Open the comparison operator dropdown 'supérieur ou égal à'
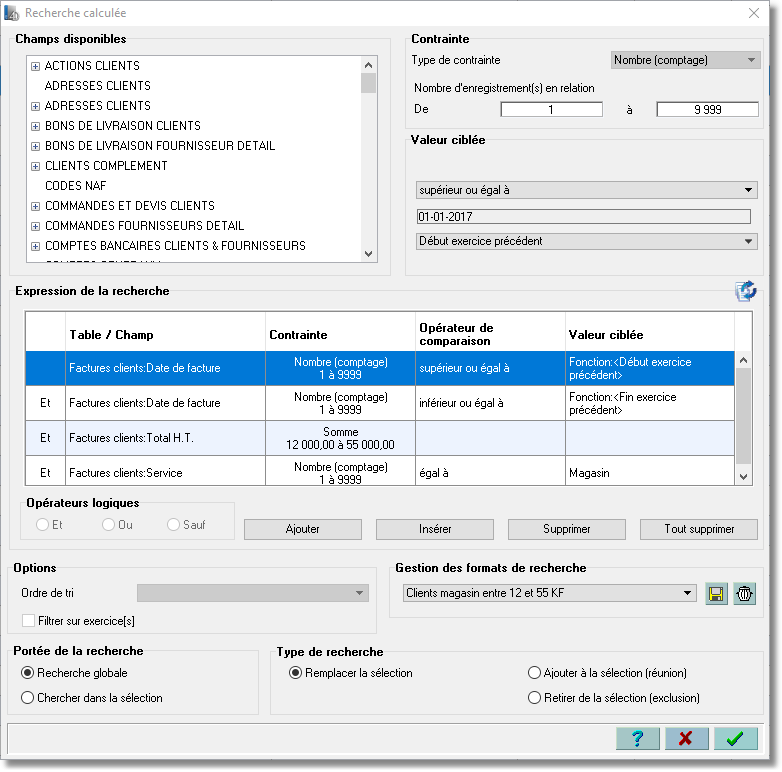The width and height of the screenshot is (782, 772). [586, 190]
